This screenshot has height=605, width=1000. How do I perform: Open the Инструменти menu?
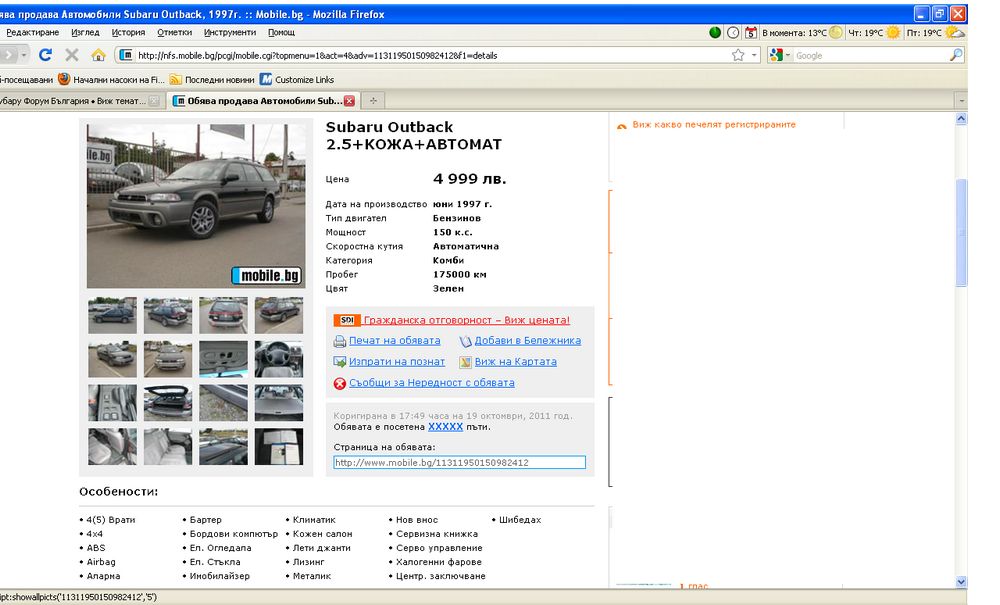[230, 32]
